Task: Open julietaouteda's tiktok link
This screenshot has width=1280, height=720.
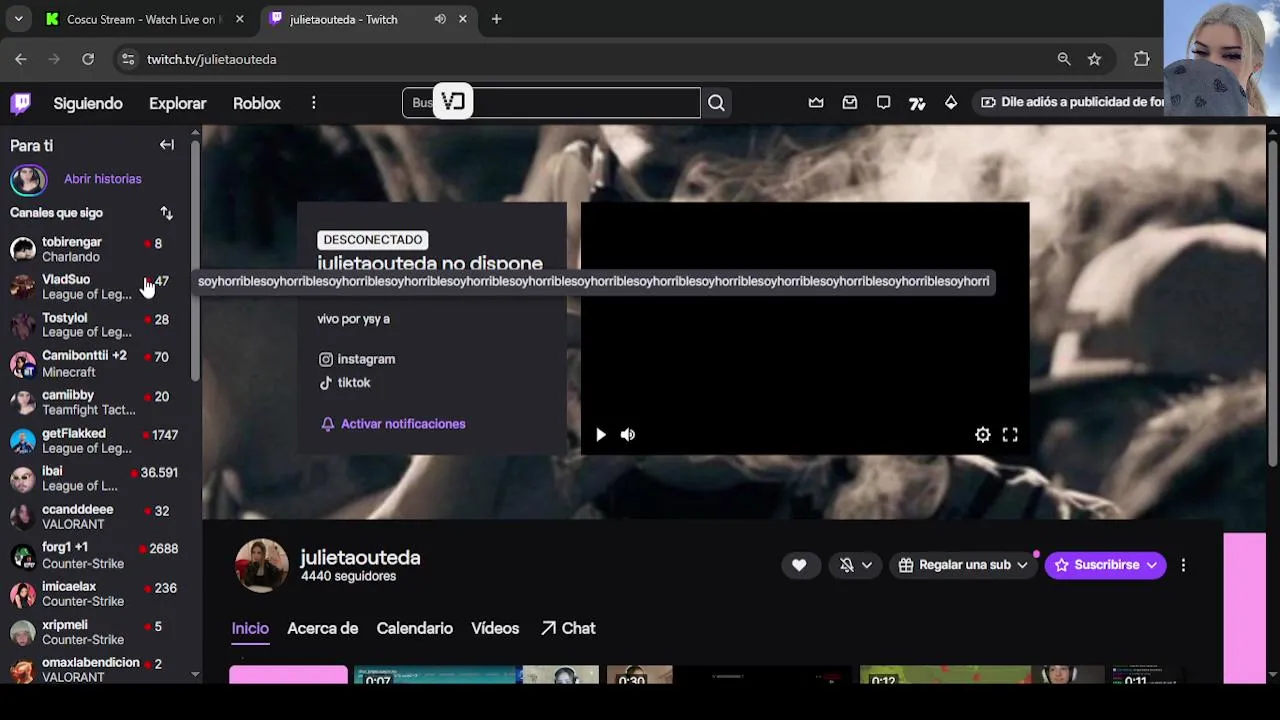Action: tap(345, 383)
